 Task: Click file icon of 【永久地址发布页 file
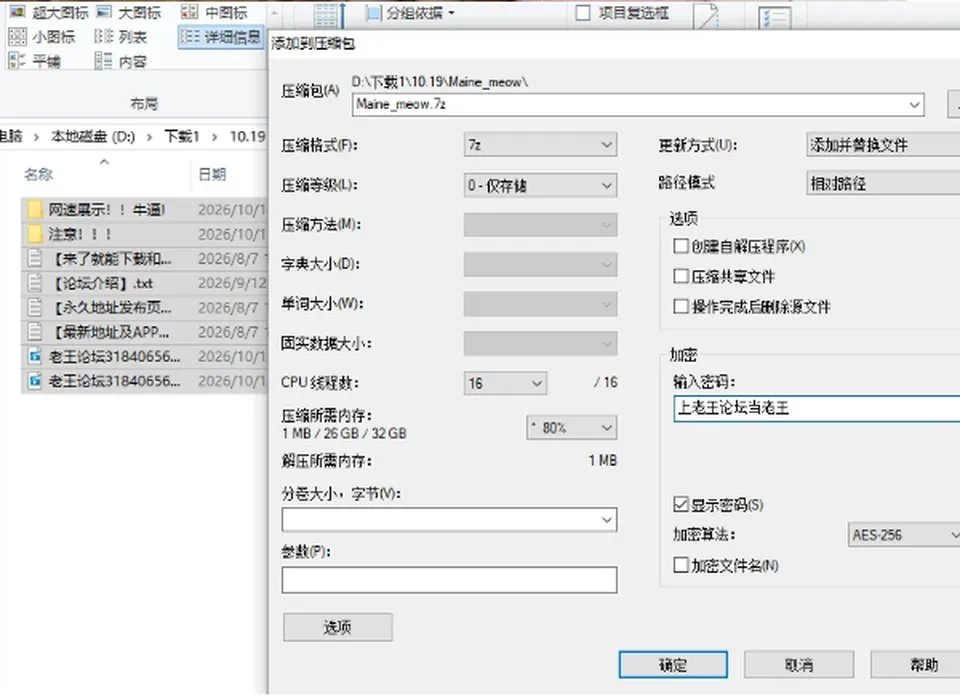pos(35,307)
